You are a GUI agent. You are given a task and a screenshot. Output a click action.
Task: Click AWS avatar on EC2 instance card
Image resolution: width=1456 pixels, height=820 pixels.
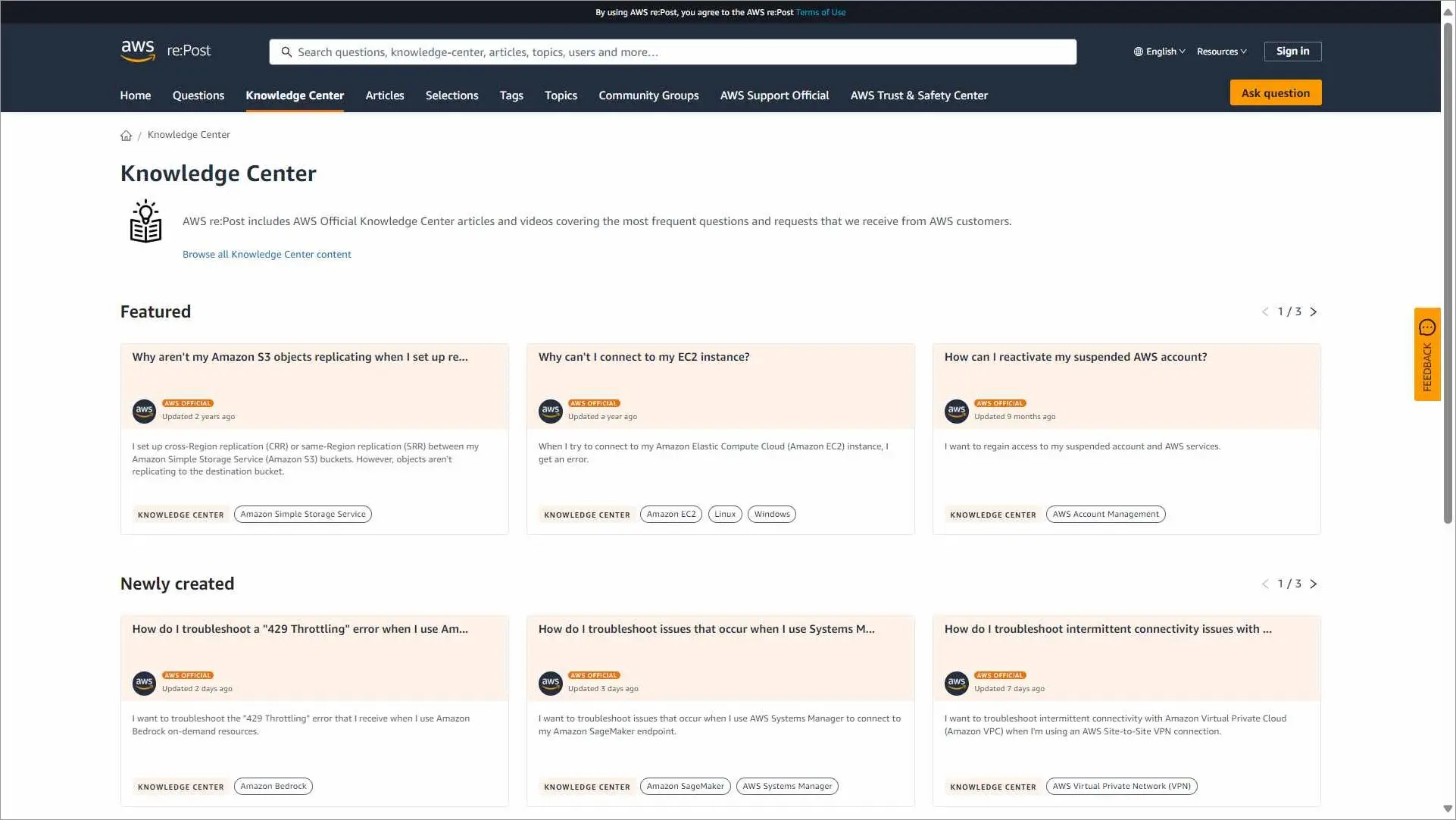(550, 411)
